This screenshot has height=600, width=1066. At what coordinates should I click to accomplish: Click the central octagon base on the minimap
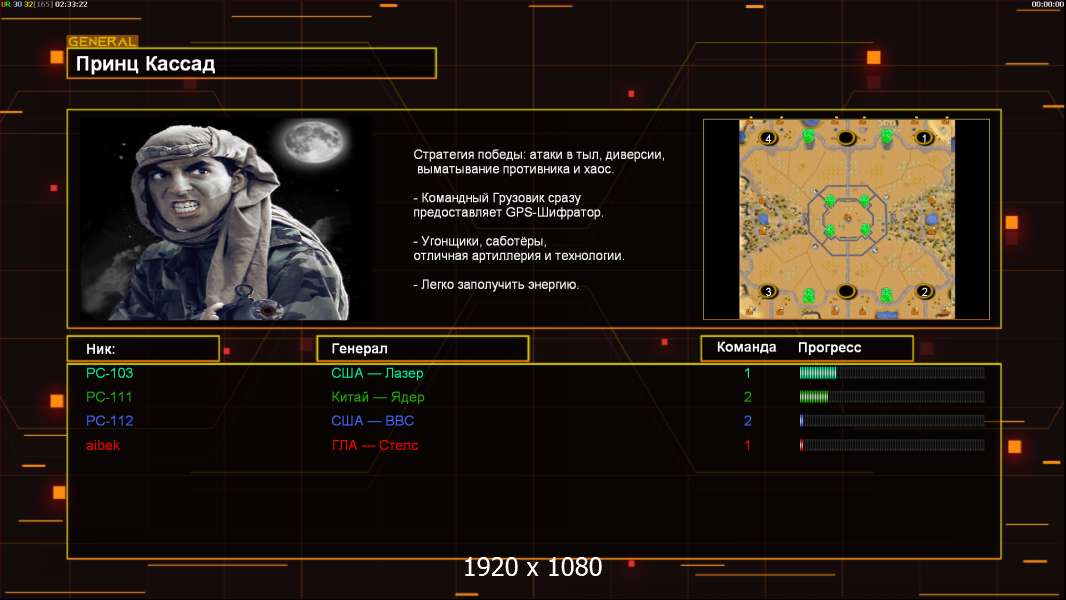click(847, 218)
